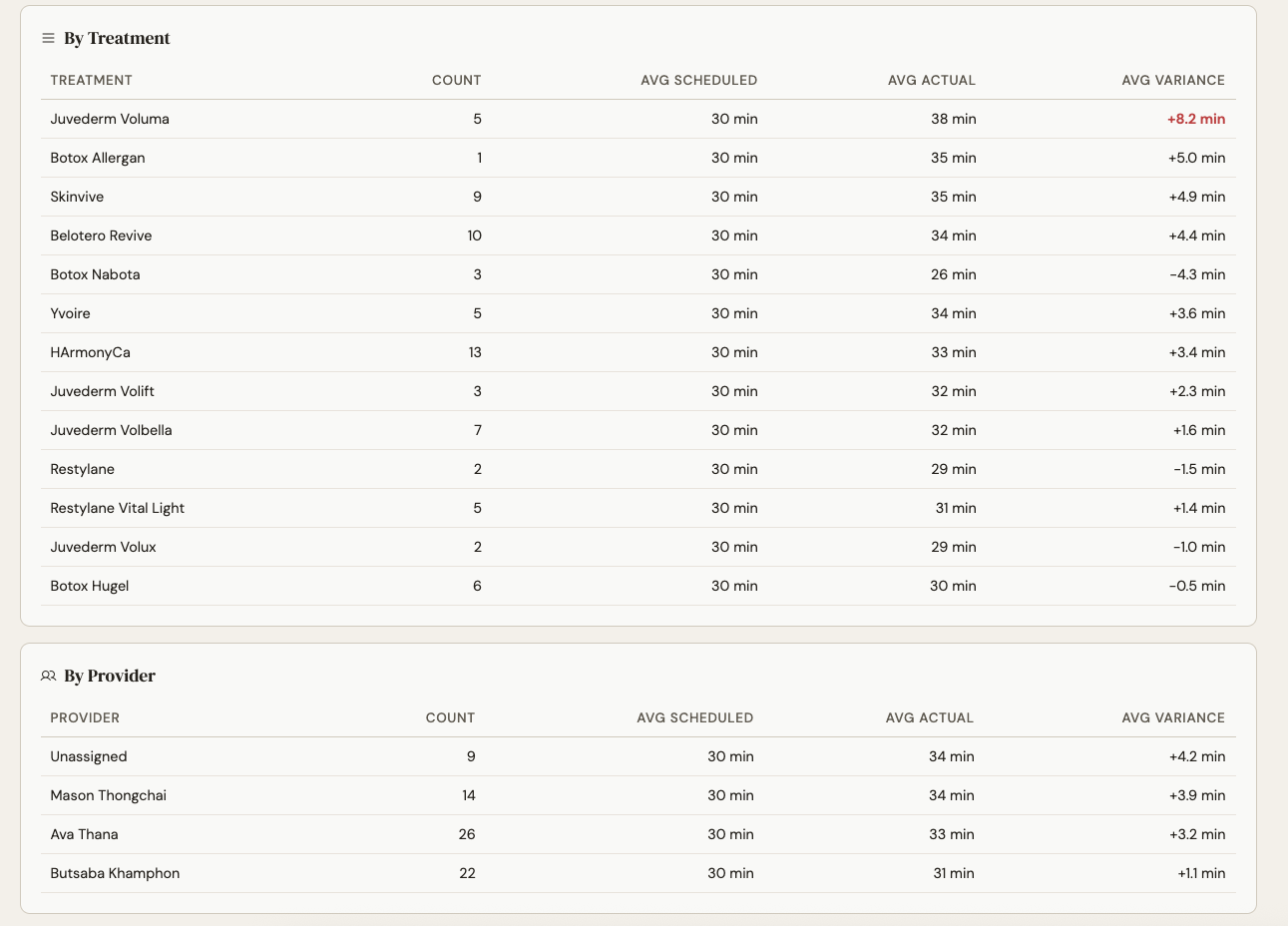This screenshot has height=926, width=1288.
Task: Click the people icon beside By Provider
Action: point(48,676)
